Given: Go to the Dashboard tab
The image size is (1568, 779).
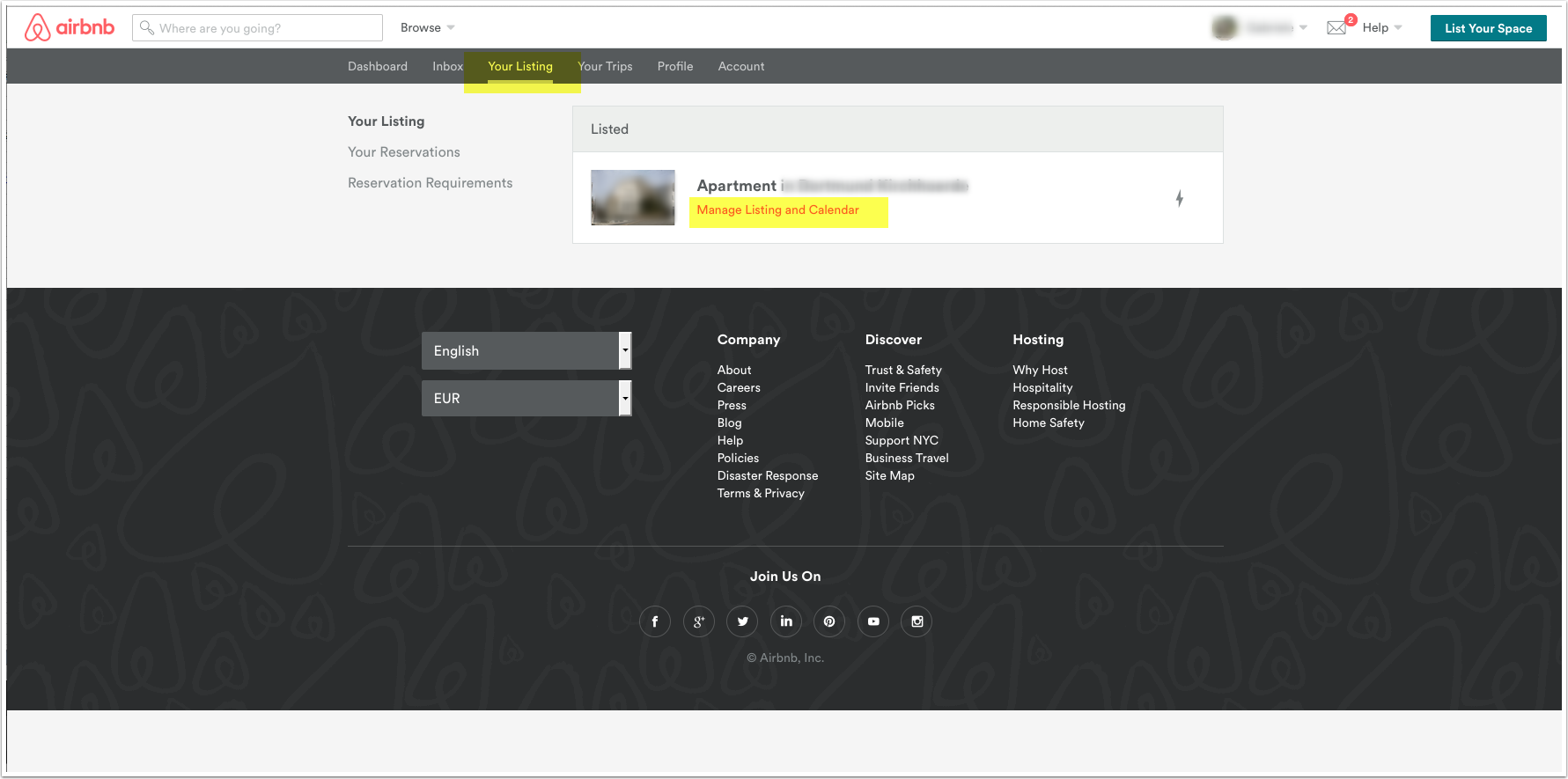Looking at the screenshot, I should 378,66.
